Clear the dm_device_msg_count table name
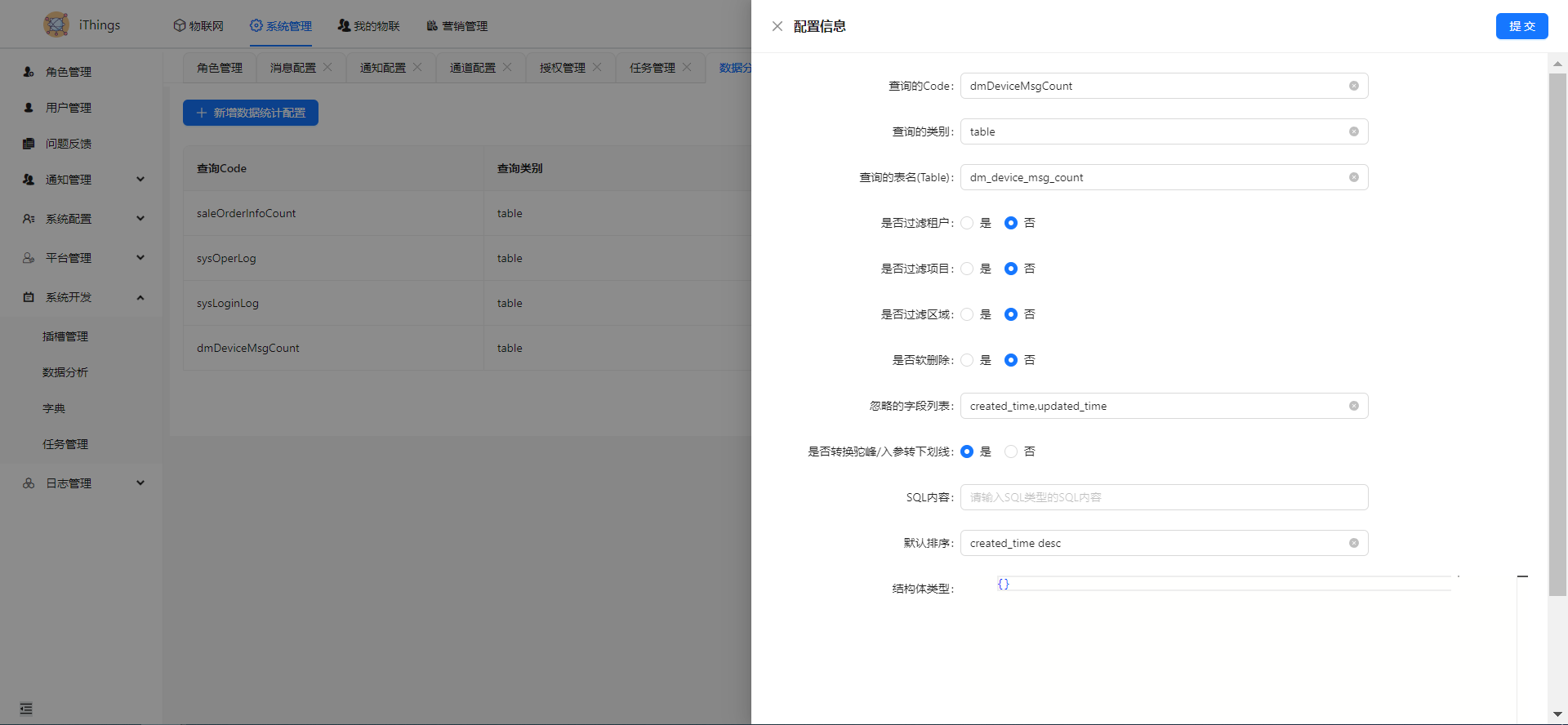Viewport: 1568px width, 725px height. [1353, 177]
